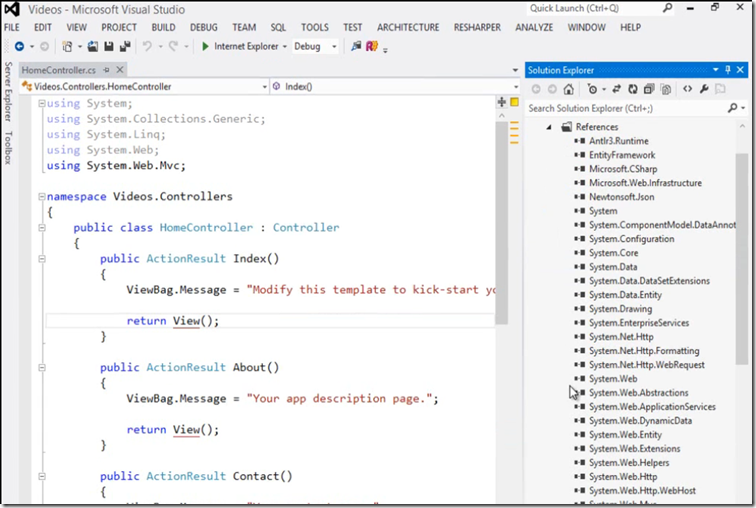Click the Navigate Backward toolbar icon
The width and height of the screenshot is (756, 508).
point(19,46)
